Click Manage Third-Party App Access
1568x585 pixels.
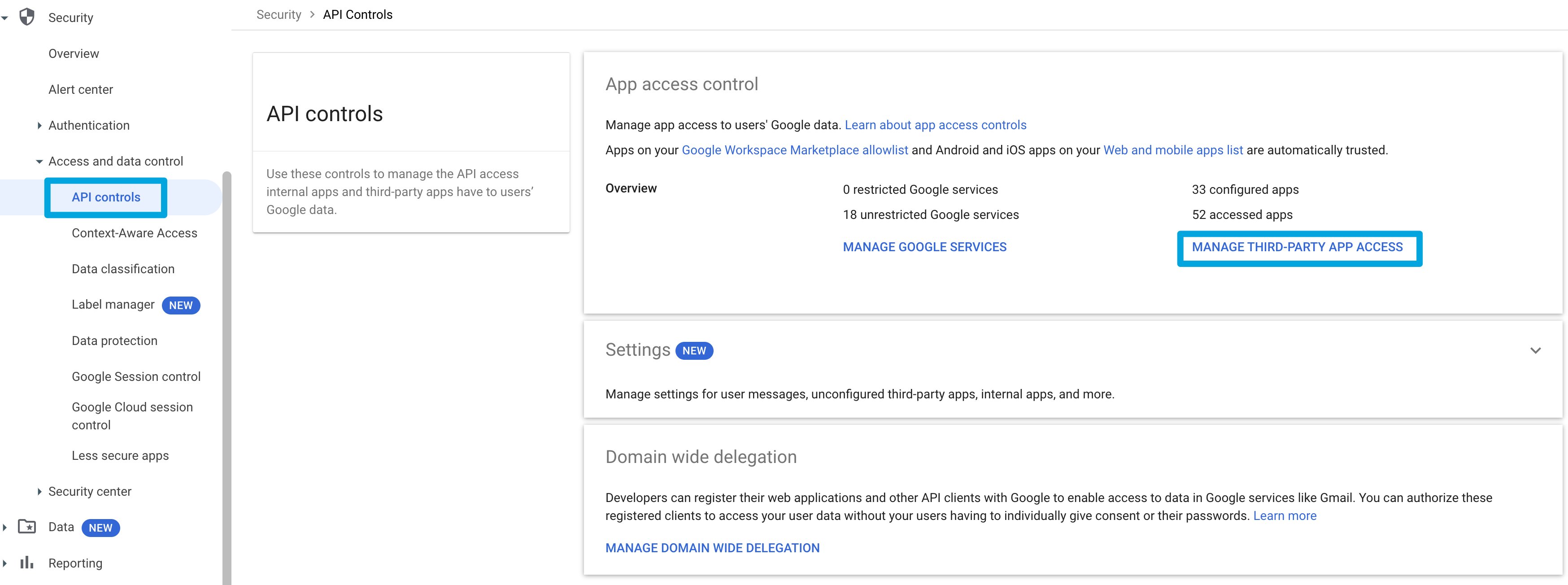tap(1297, 247)
